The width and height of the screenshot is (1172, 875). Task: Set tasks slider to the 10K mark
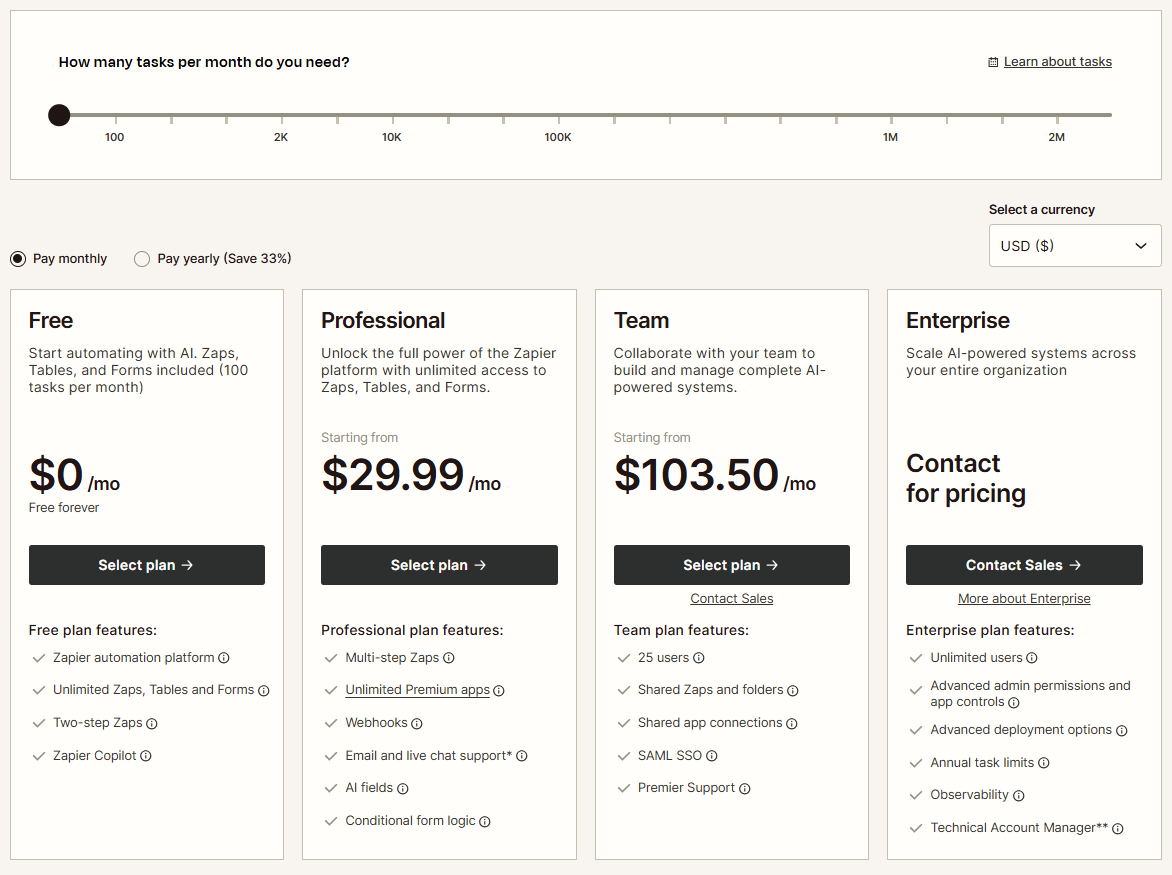[x=392, y=116]
